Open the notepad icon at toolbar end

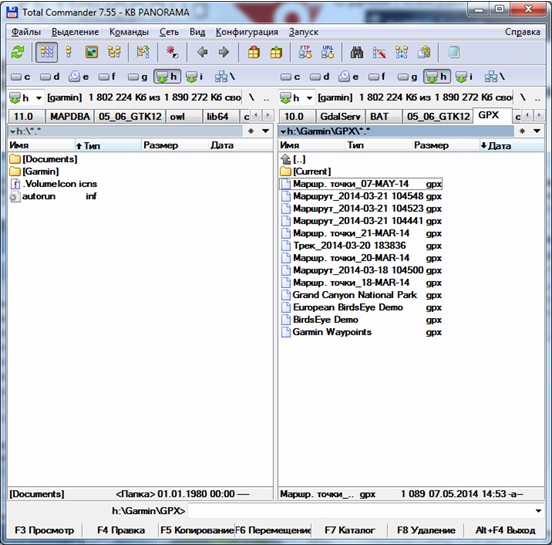point(453,52)
